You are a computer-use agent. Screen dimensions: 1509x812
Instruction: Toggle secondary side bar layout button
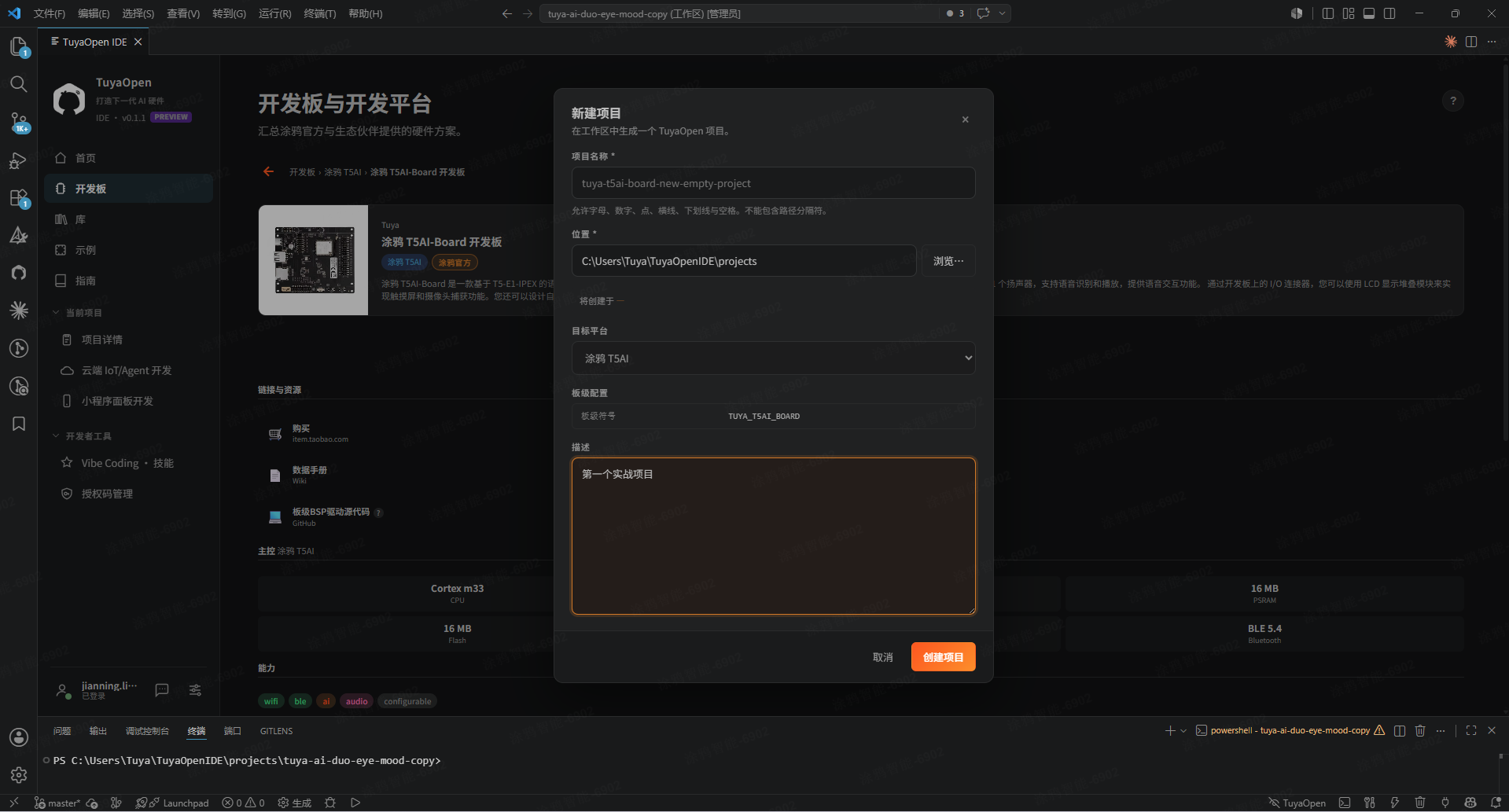pyautogui.click(x=1389, y=13)
